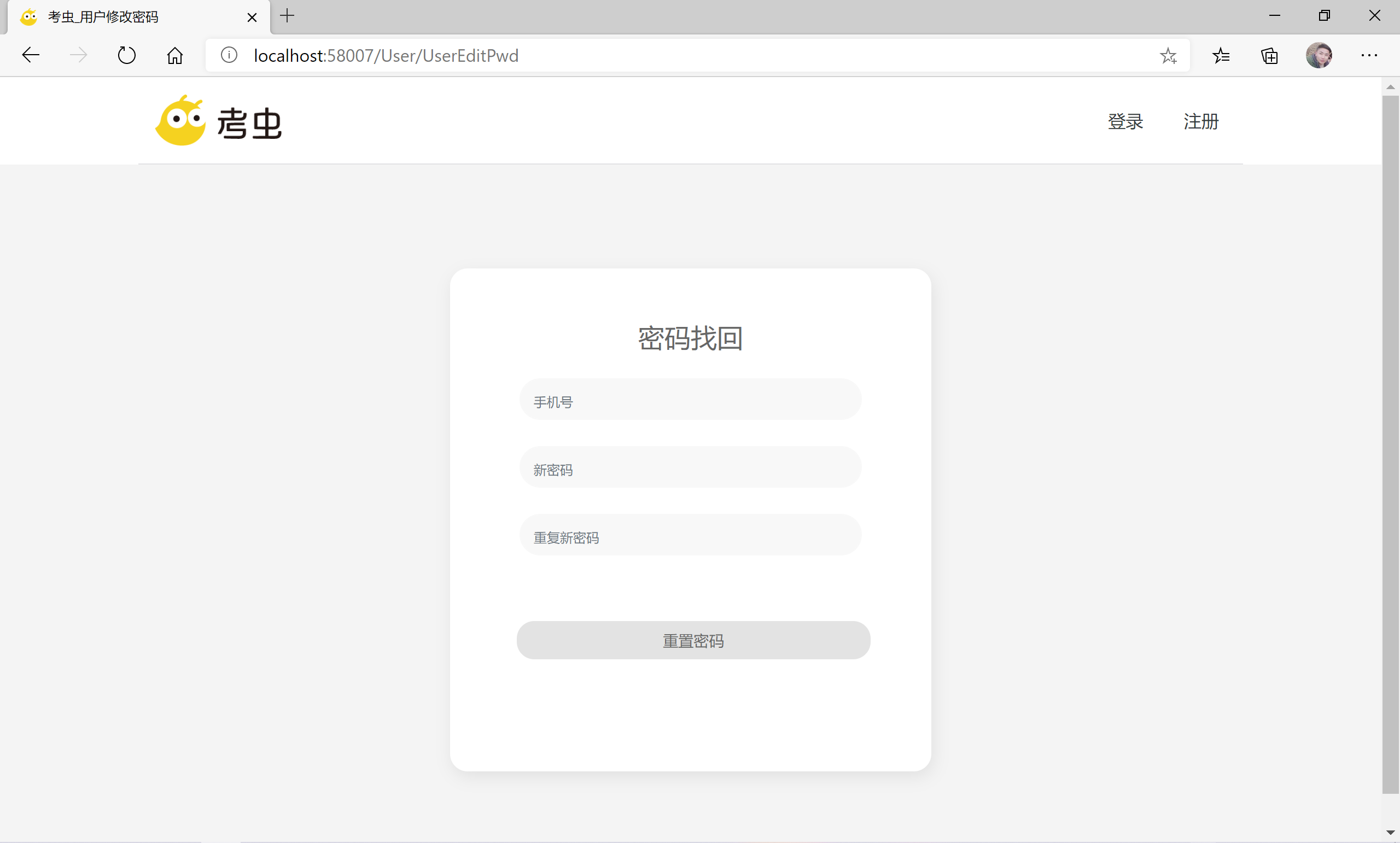View site information icon in address bar
The width and height of the screenshot is (1400, 843).
(x=229, y=55)
